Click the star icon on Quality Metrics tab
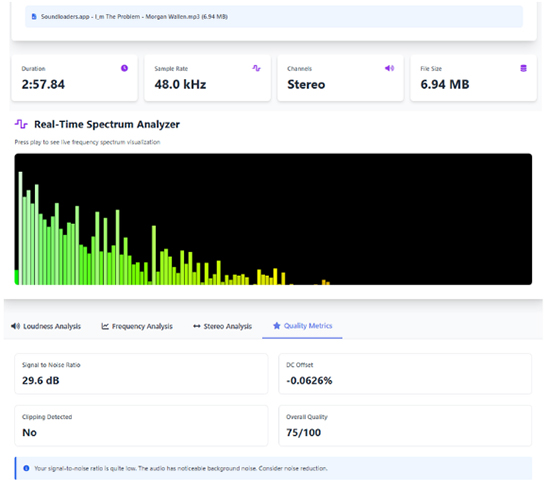 click(x=276, y=326)
